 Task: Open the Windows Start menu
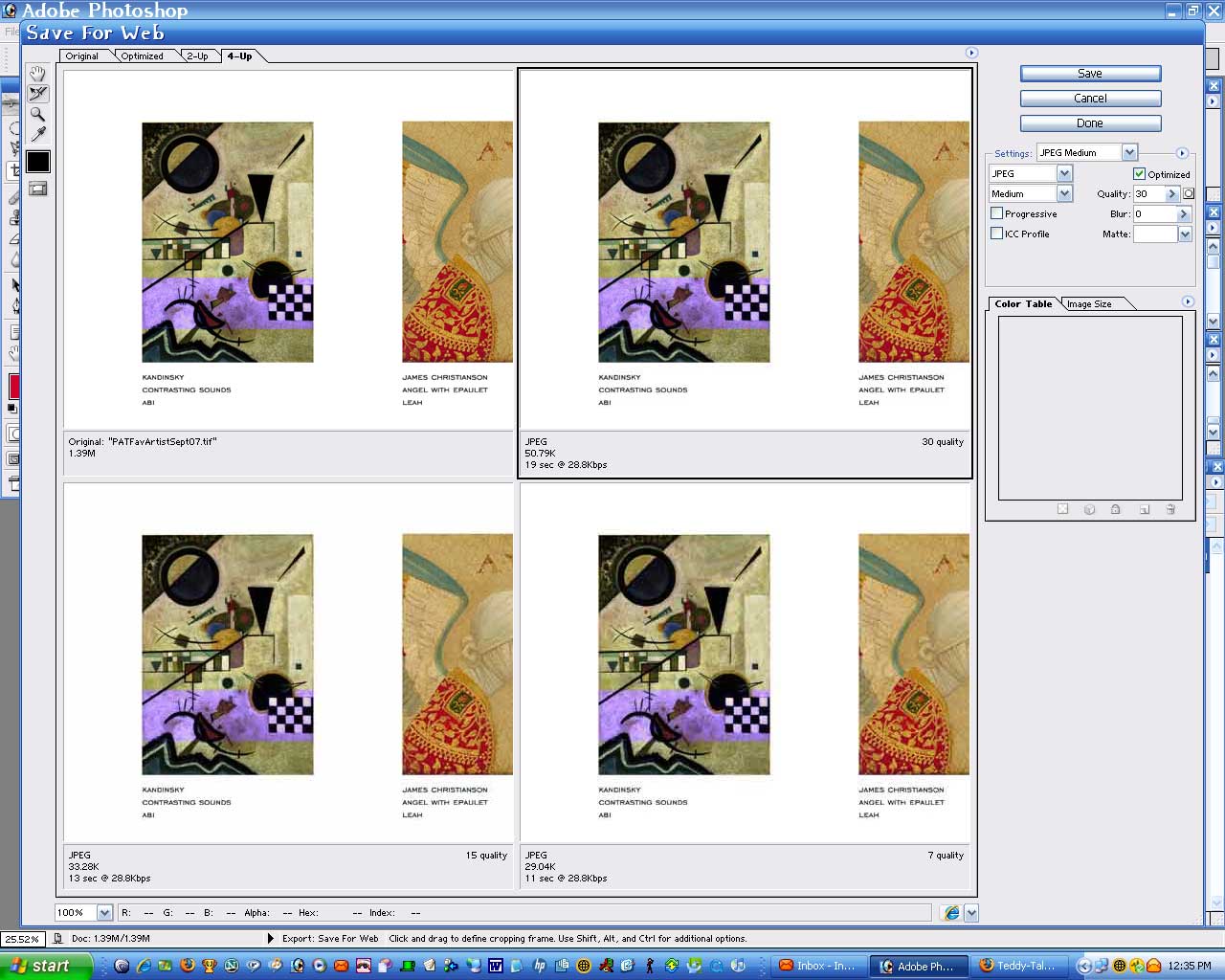click(x=45, y=966)
